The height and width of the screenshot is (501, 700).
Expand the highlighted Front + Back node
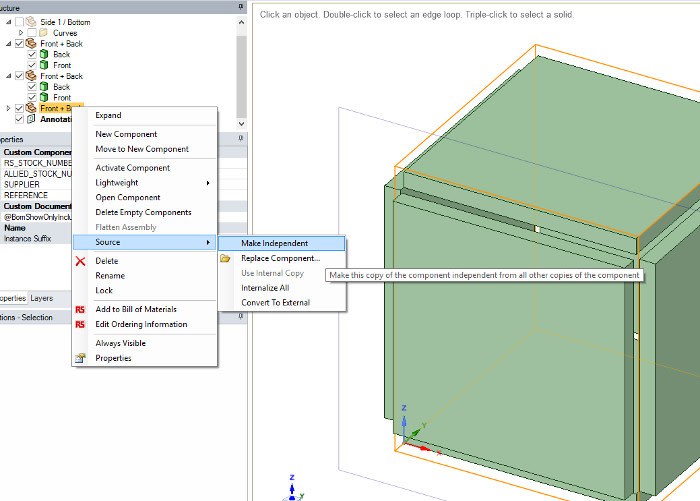pyautogui.click(x=8, y=108)
